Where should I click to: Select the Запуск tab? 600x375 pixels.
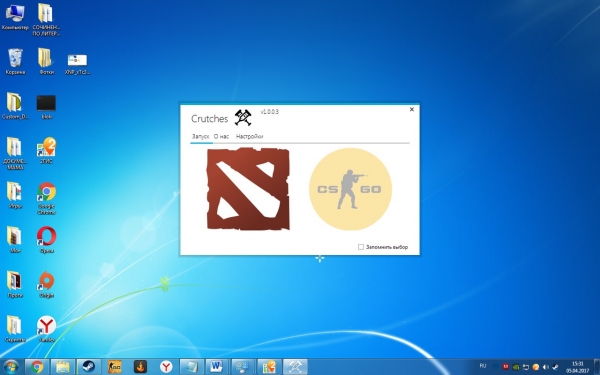201,136
